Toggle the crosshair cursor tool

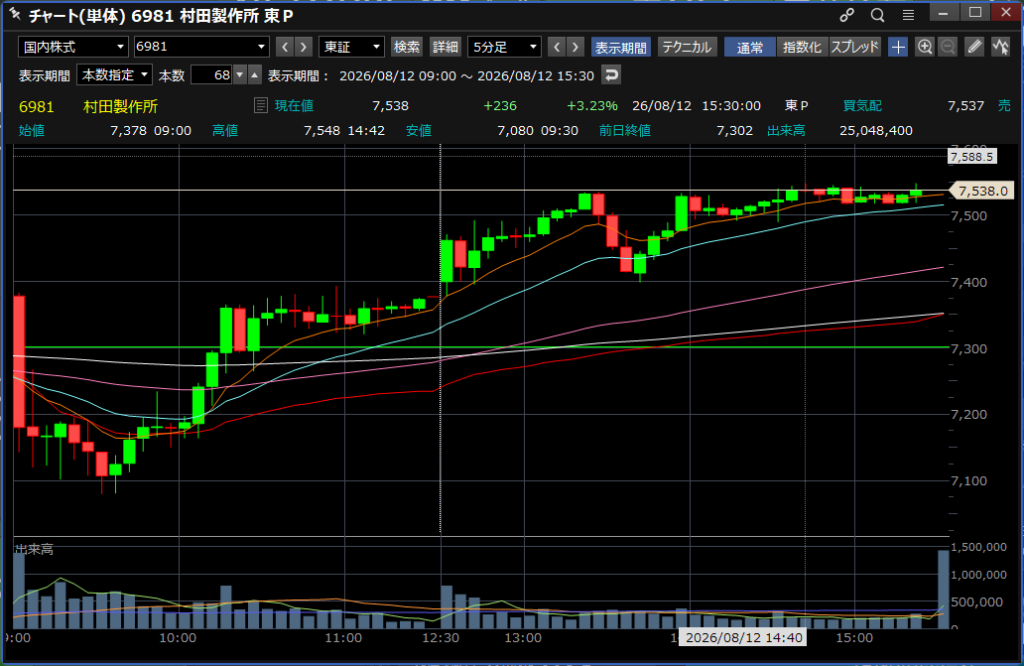[x=898, y=46]
